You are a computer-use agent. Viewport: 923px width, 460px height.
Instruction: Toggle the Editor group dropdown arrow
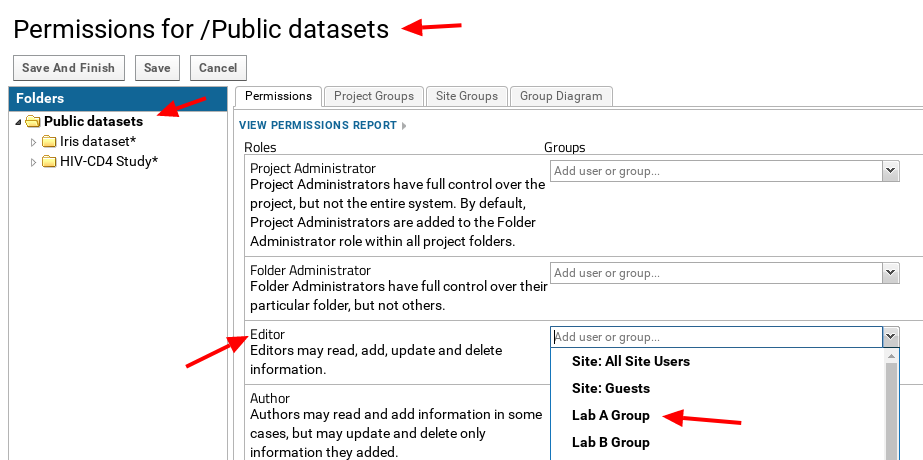(891, 337)
